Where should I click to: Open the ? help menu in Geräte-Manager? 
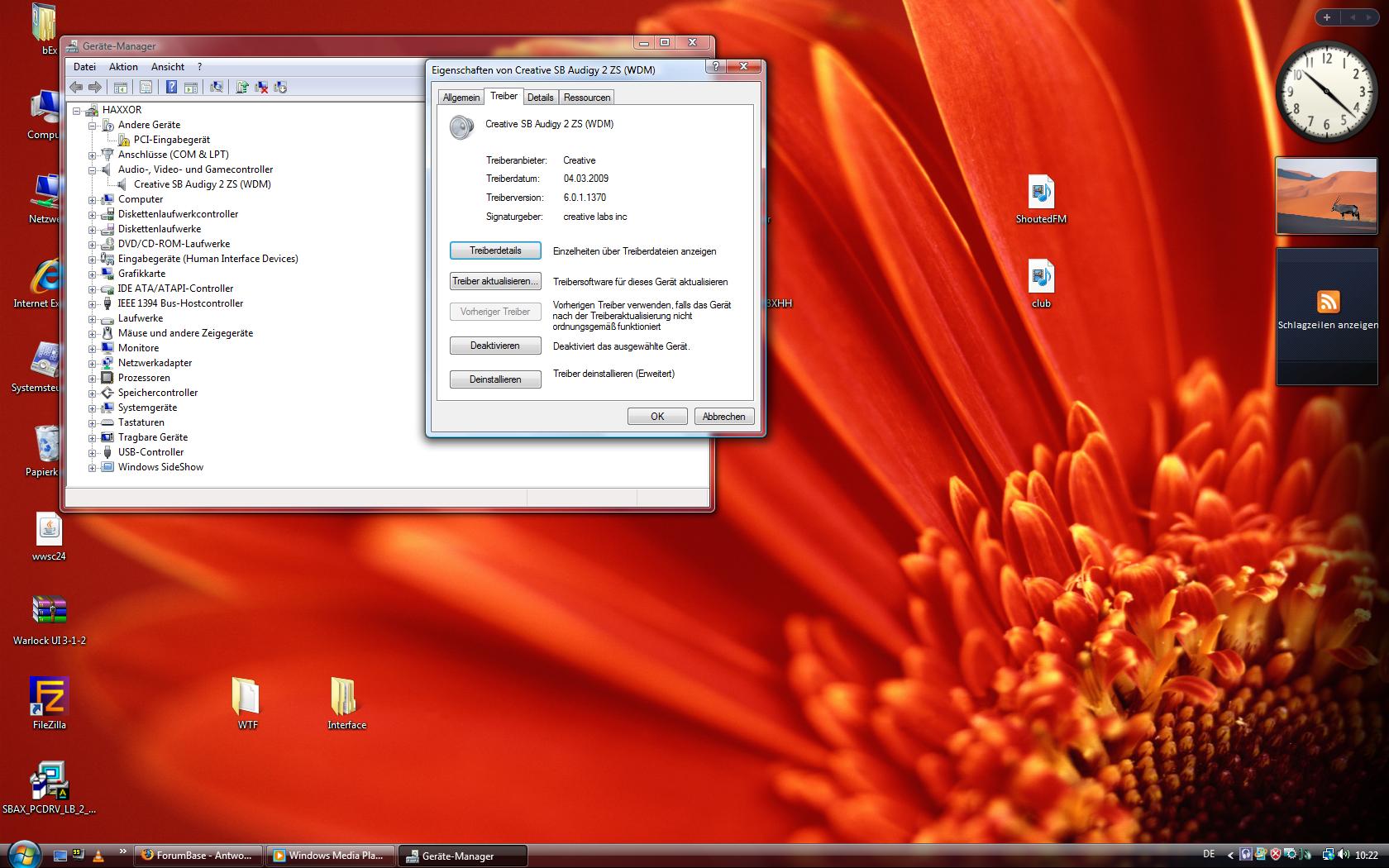[x=199, y=67]
